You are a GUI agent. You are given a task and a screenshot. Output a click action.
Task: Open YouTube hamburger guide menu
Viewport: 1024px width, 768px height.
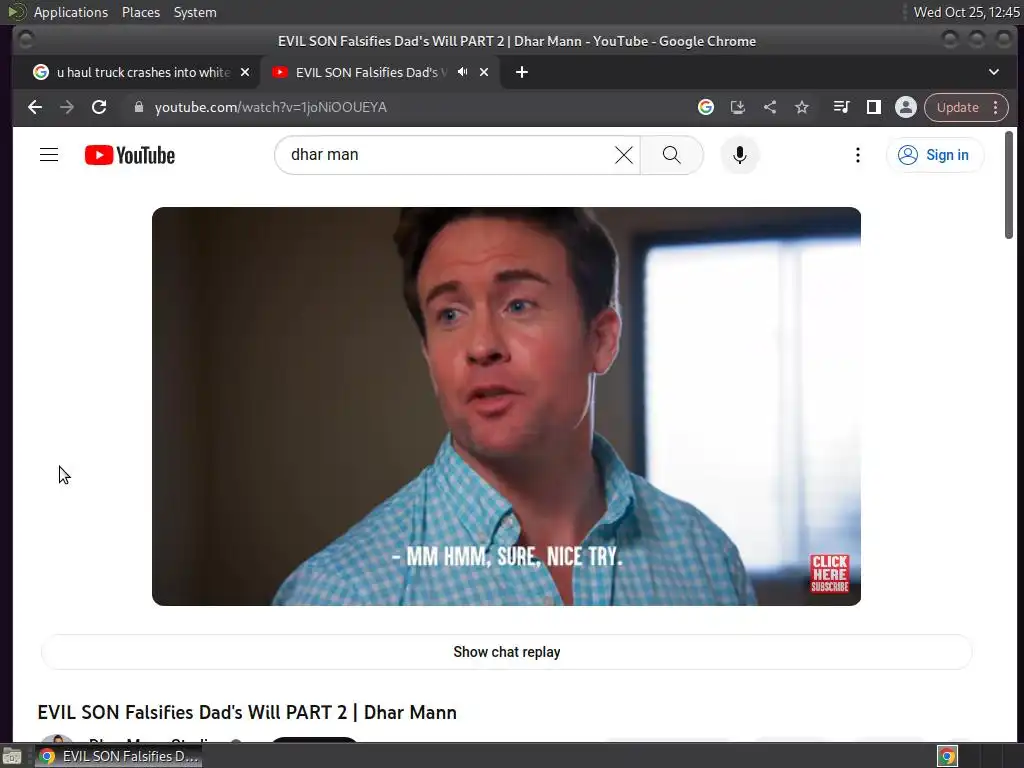pyautogui.click(x=49, y=155)
